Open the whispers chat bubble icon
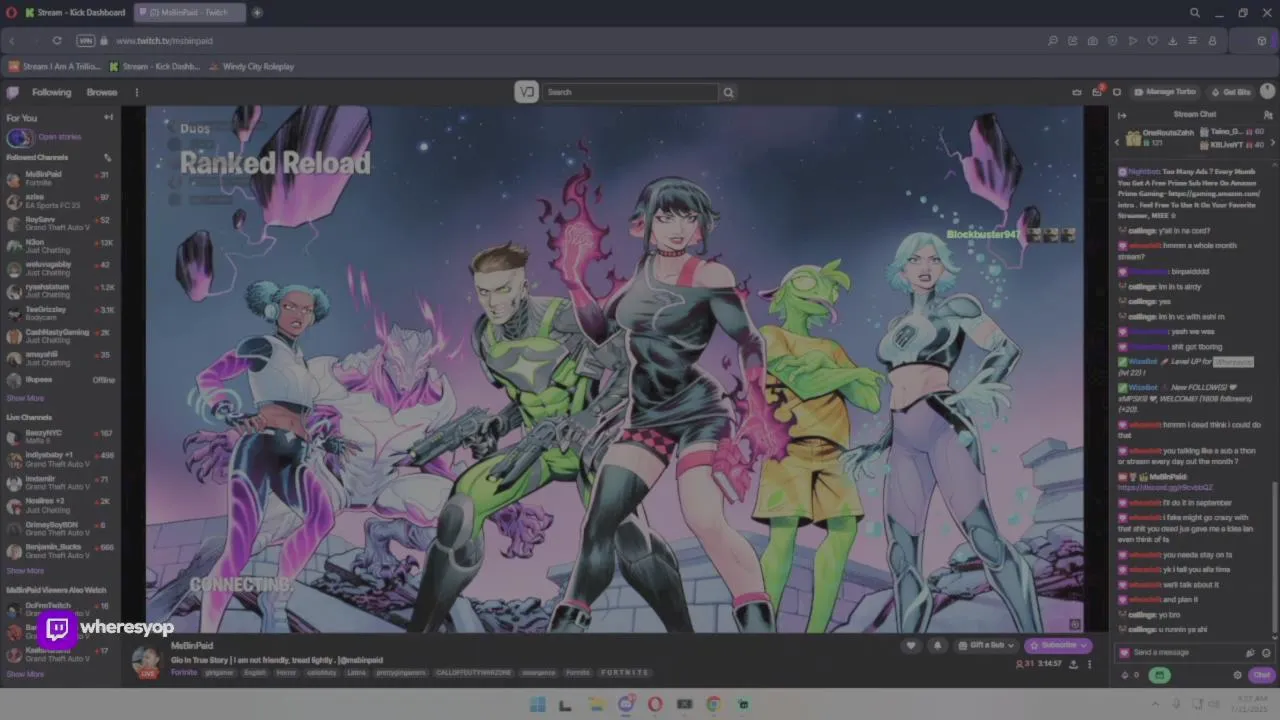Viewport: 1280px width, 720px height. tap(1117, 92)
